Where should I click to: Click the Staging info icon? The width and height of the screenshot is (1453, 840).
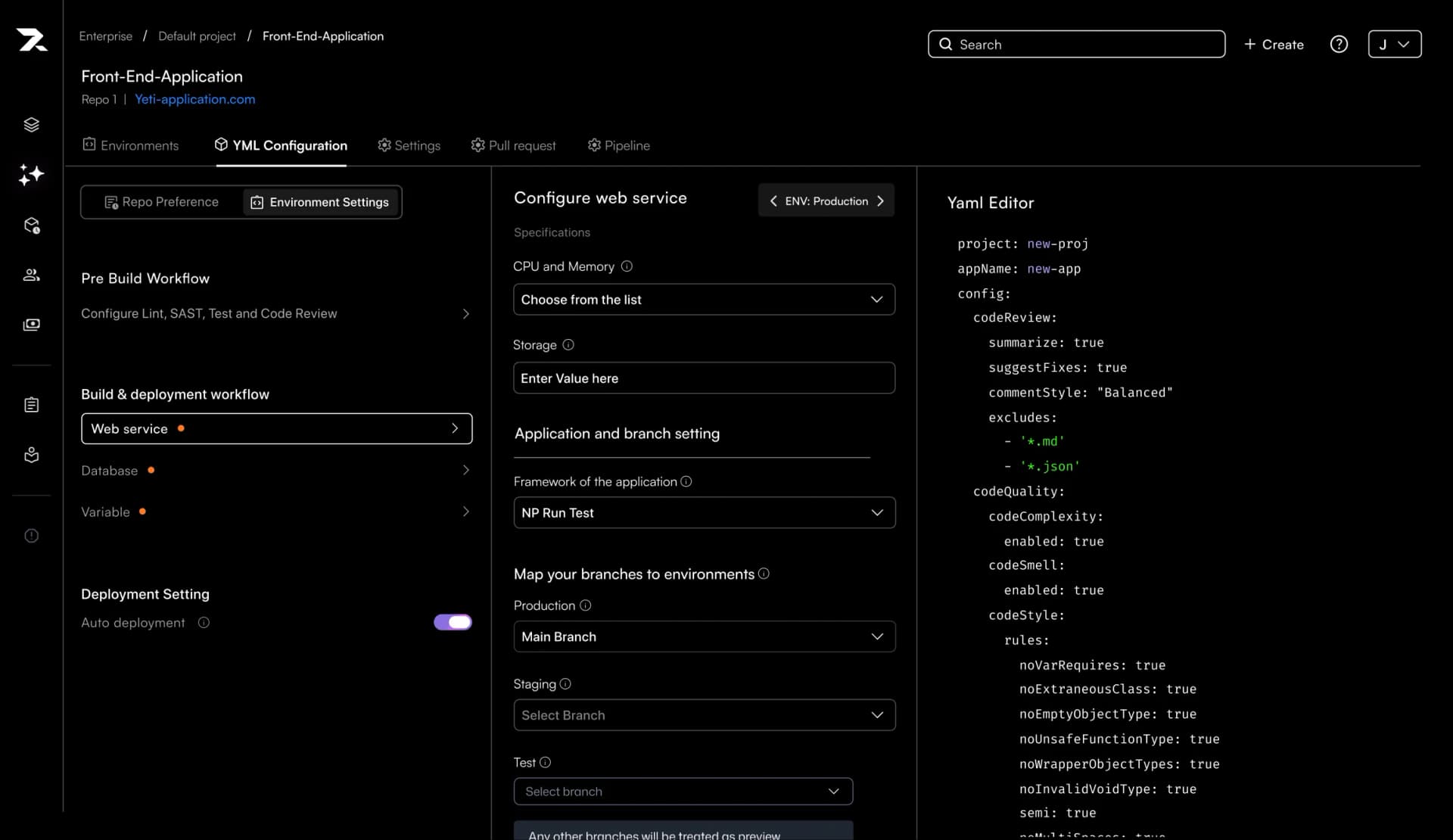[565, 683]
